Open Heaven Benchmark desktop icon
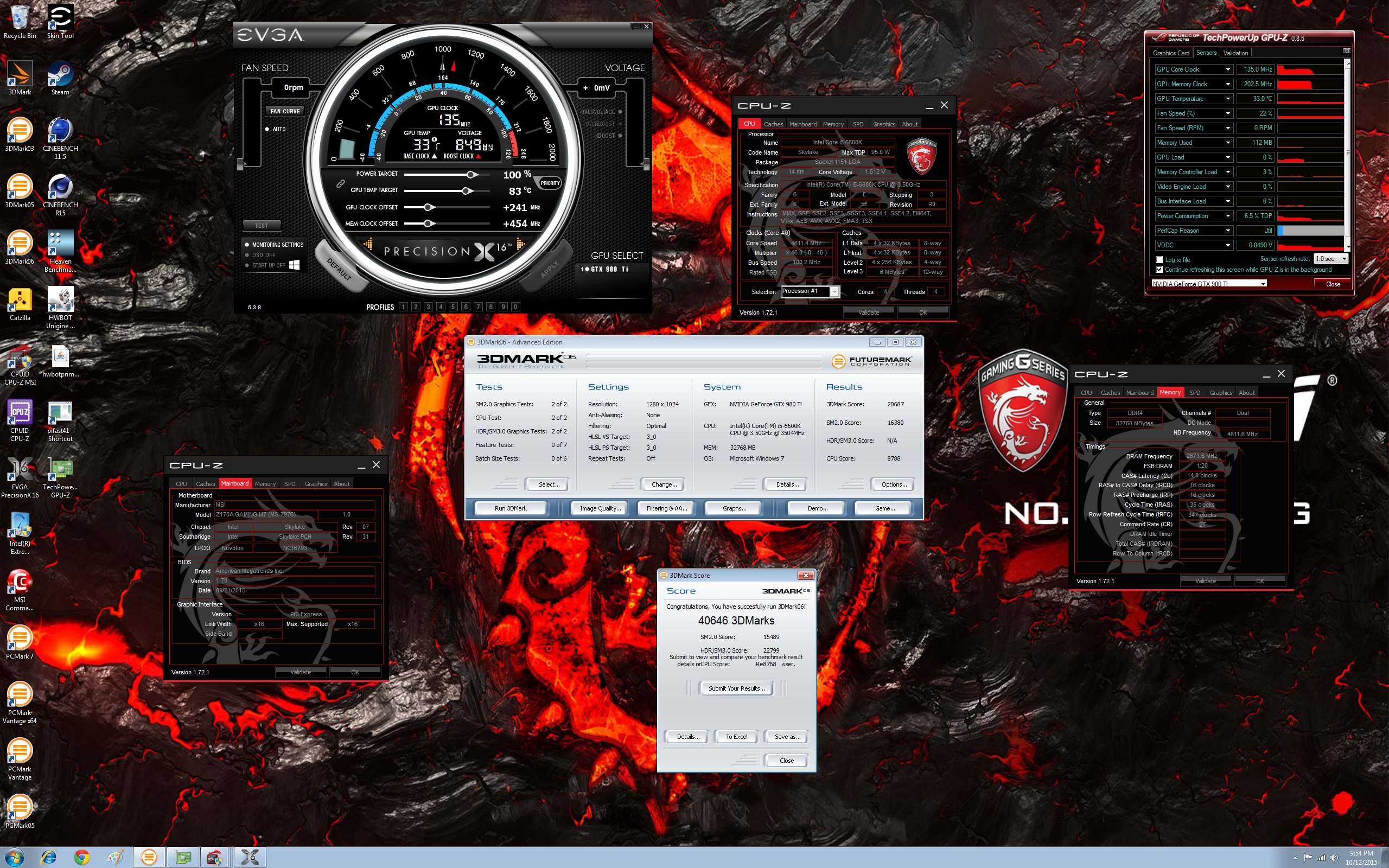1389x868 pixels. tap(60, 251)
